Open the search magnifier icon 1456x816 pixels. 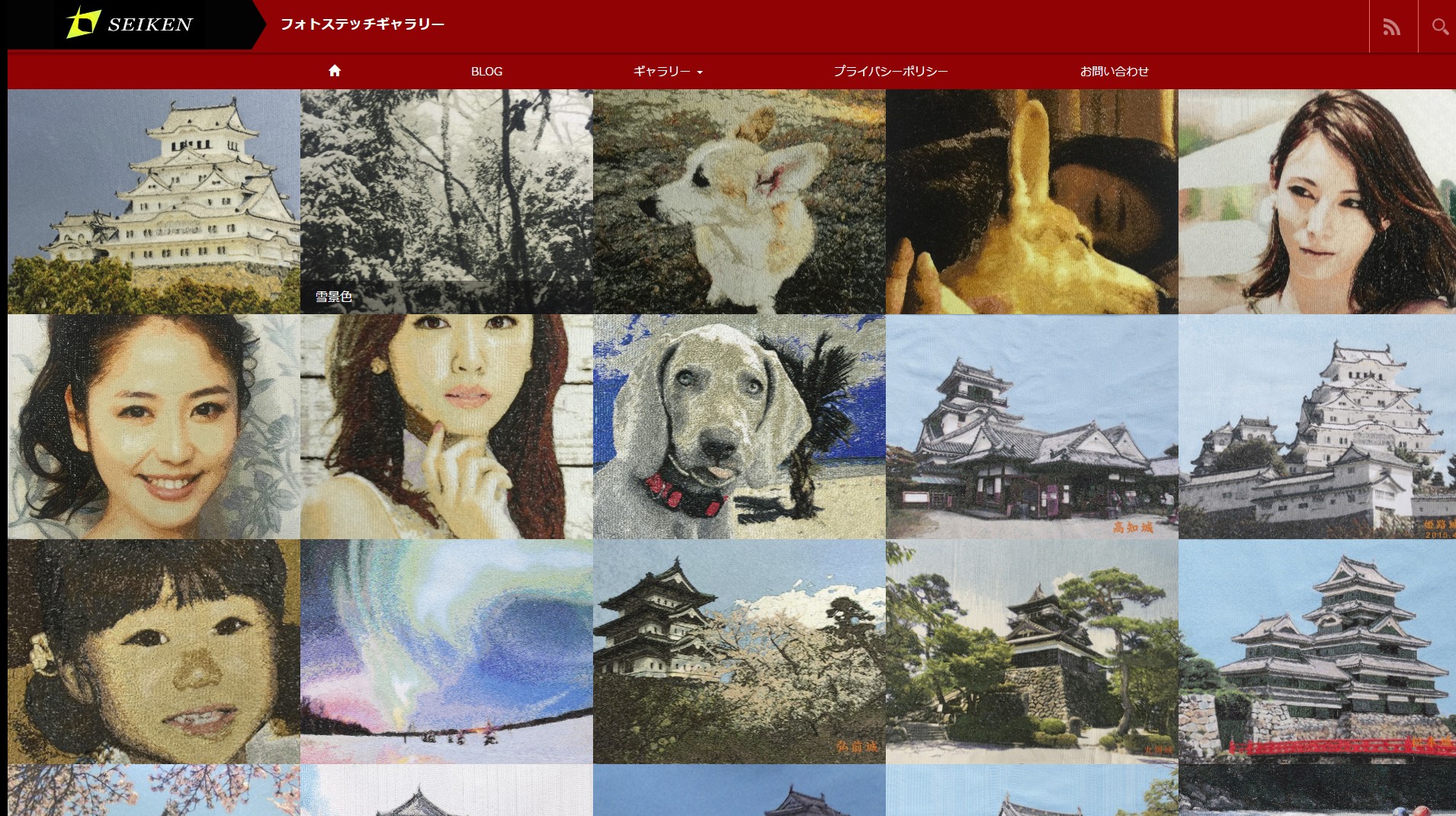pos(1439,27)
